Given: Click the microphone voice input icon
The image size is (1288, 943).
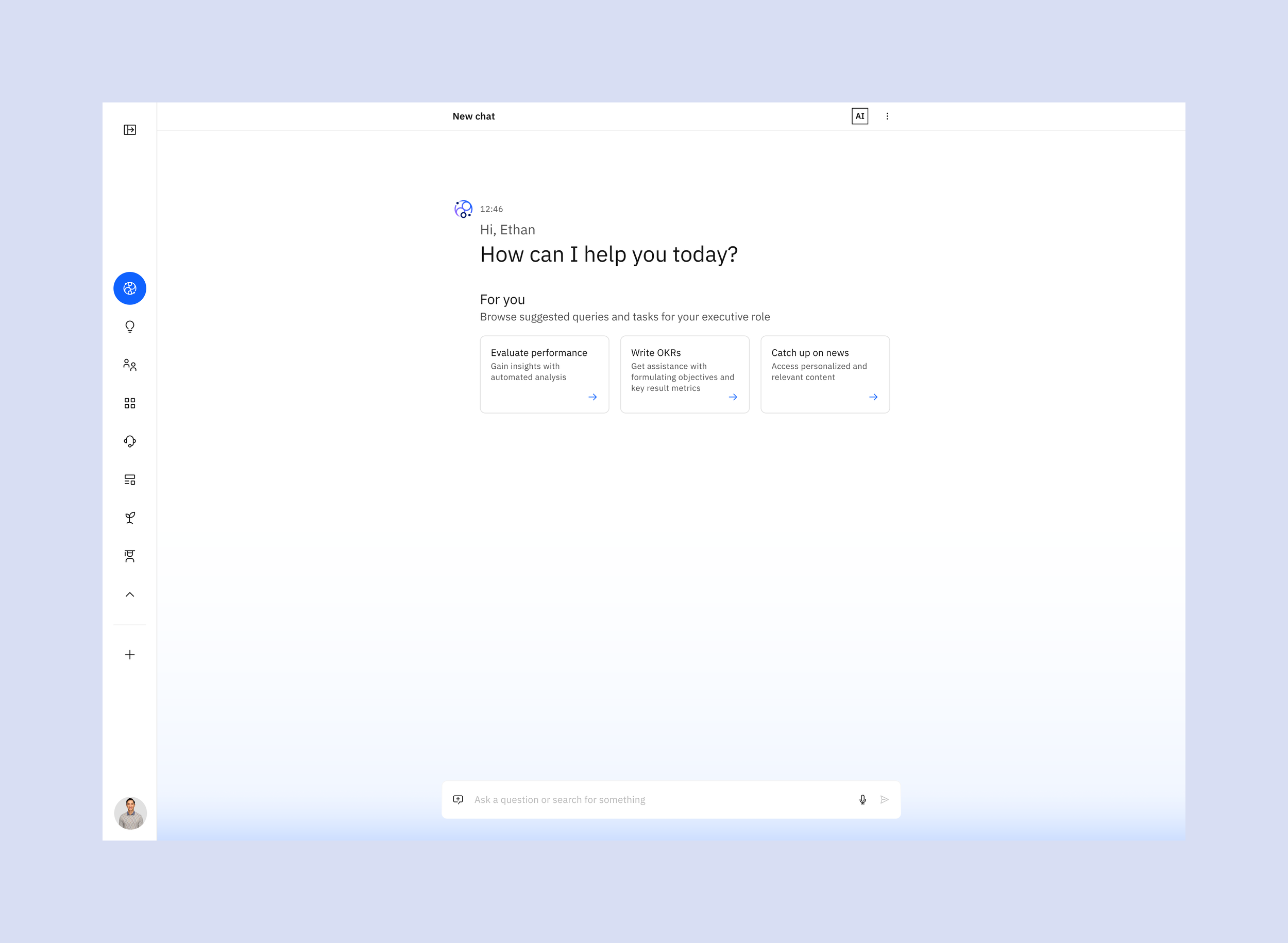Looking at the screenshot, I should point(862,800).
